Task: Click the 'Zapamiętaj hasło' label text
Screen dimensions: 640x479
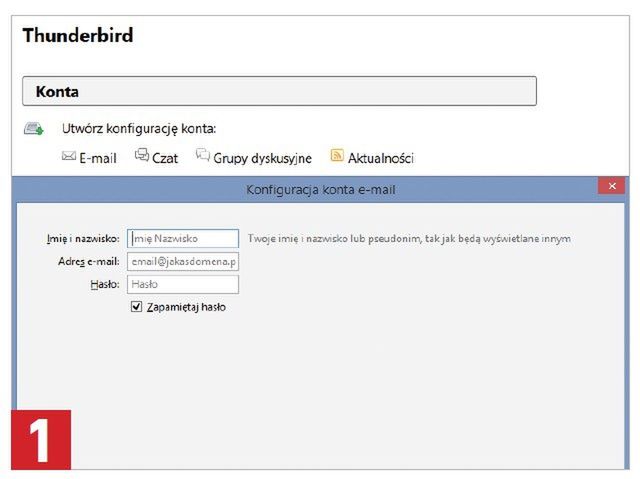Action: coord(186,307)
